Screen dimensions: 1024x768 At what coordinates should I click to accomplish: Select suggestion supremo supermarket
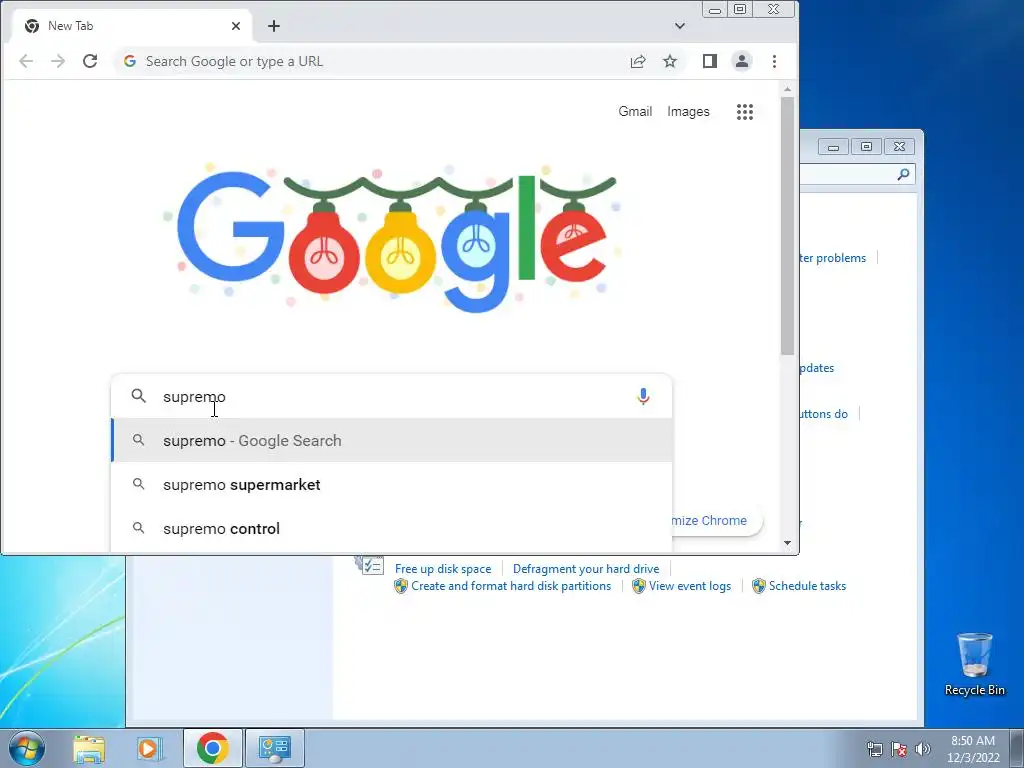click(392, 485)
